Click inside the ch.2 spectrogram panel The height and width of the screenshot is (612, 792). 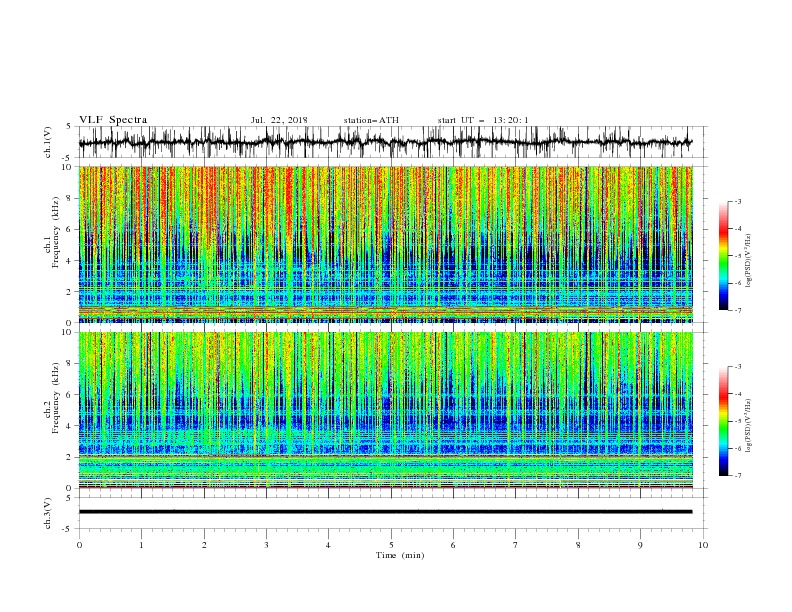385,410
